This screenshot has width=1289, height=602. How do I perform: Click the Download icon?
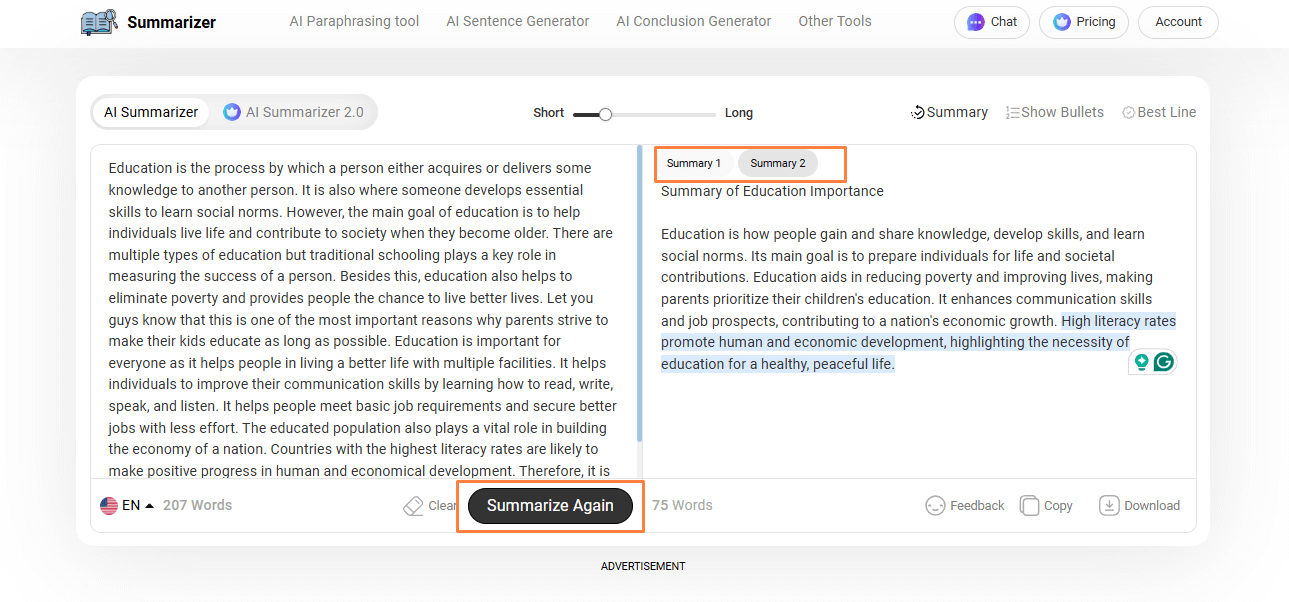click(x=1108, y=506)
